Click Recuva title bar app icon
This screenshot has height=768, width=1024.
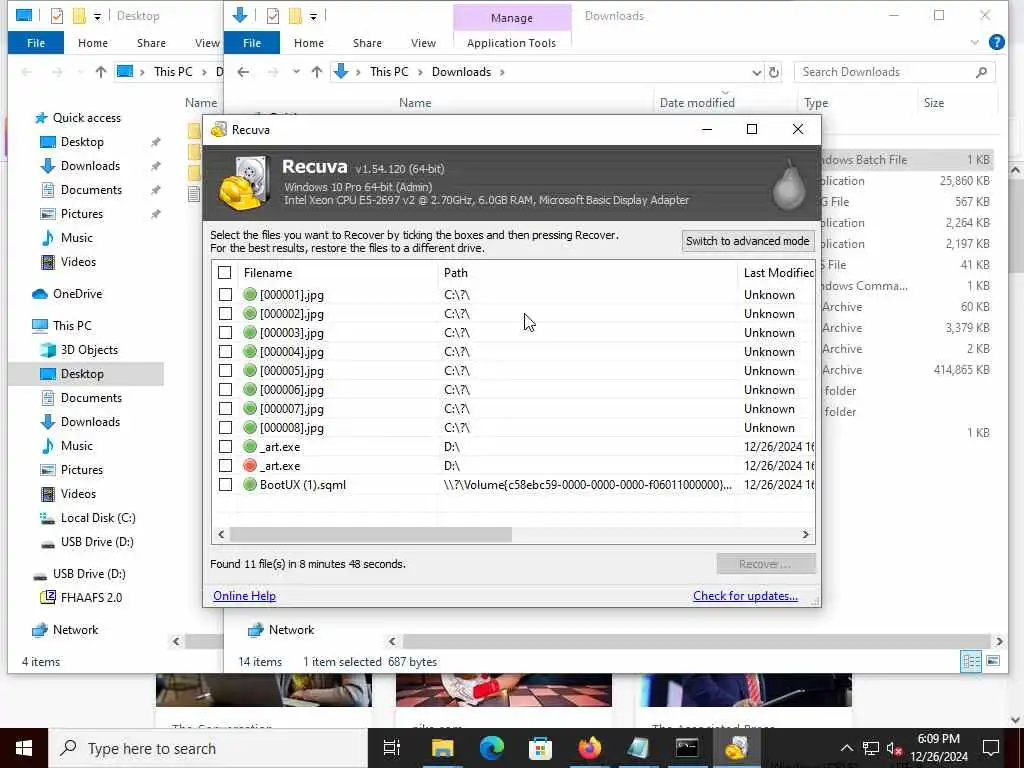219,129
